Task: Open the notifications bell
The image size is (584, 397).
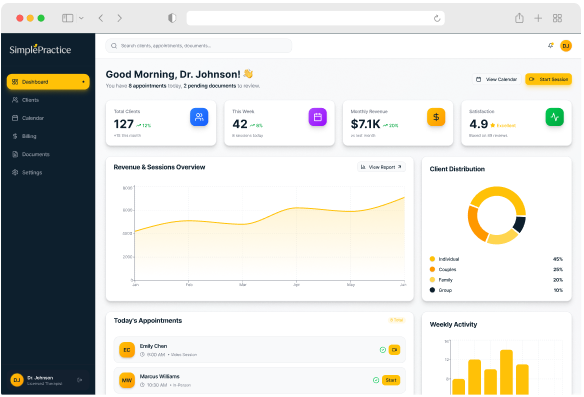Action: coord(550,45)
